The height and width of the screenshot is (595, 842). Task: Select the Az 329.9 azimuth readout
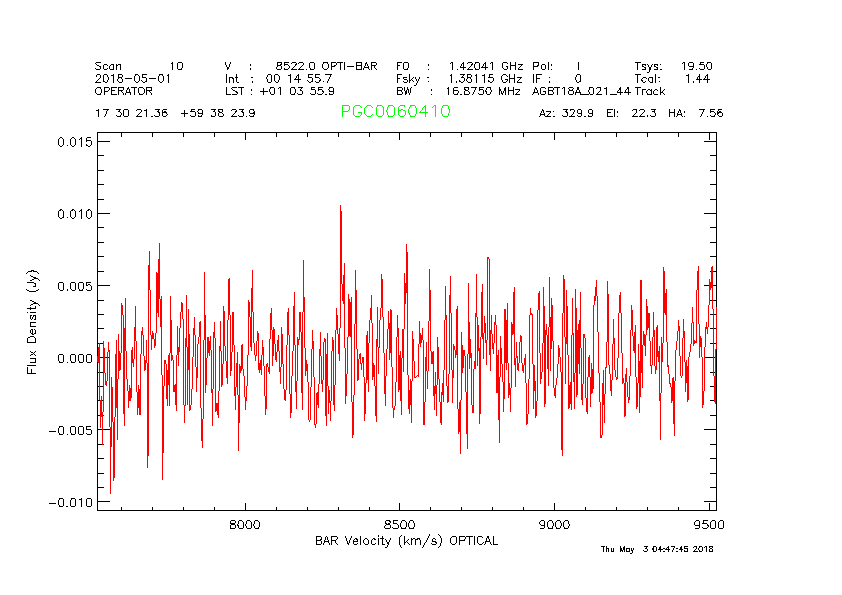[x=566, y=113]
